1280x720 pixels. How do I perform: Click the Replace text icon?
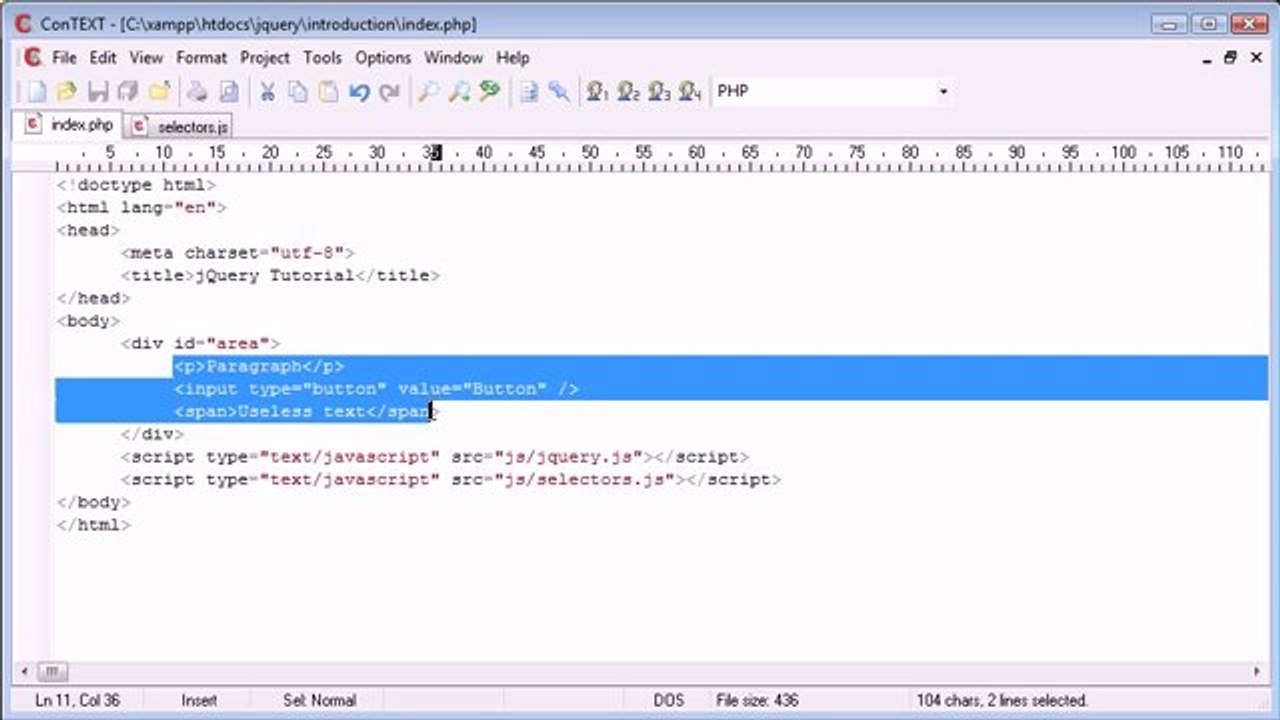[489, 92]
